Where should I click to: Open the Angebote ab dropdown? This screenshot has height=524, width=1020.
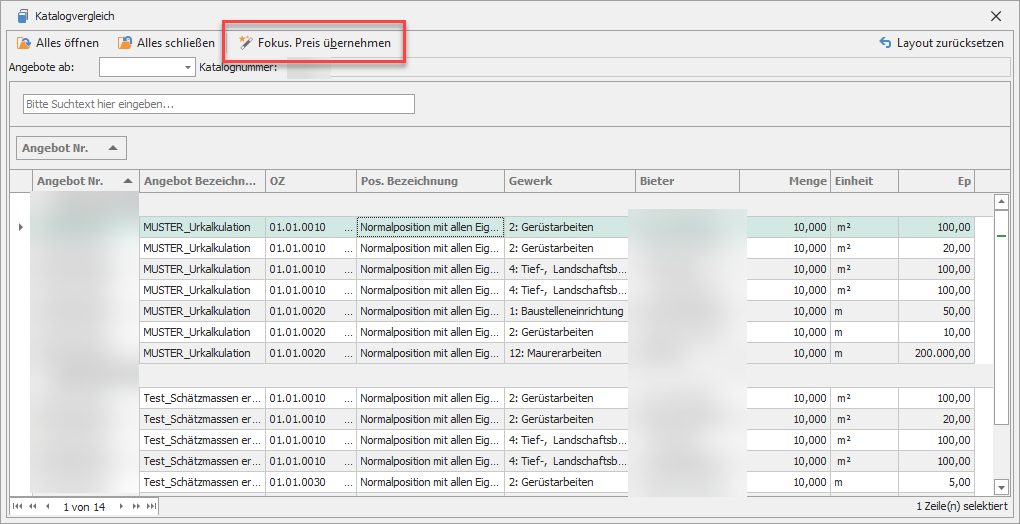188,67
